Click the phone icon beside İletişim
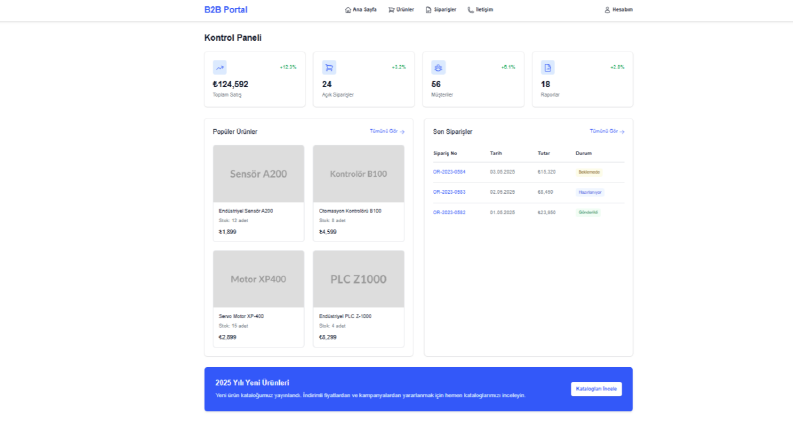Screen dimensions: 793x446 point(471,10)
